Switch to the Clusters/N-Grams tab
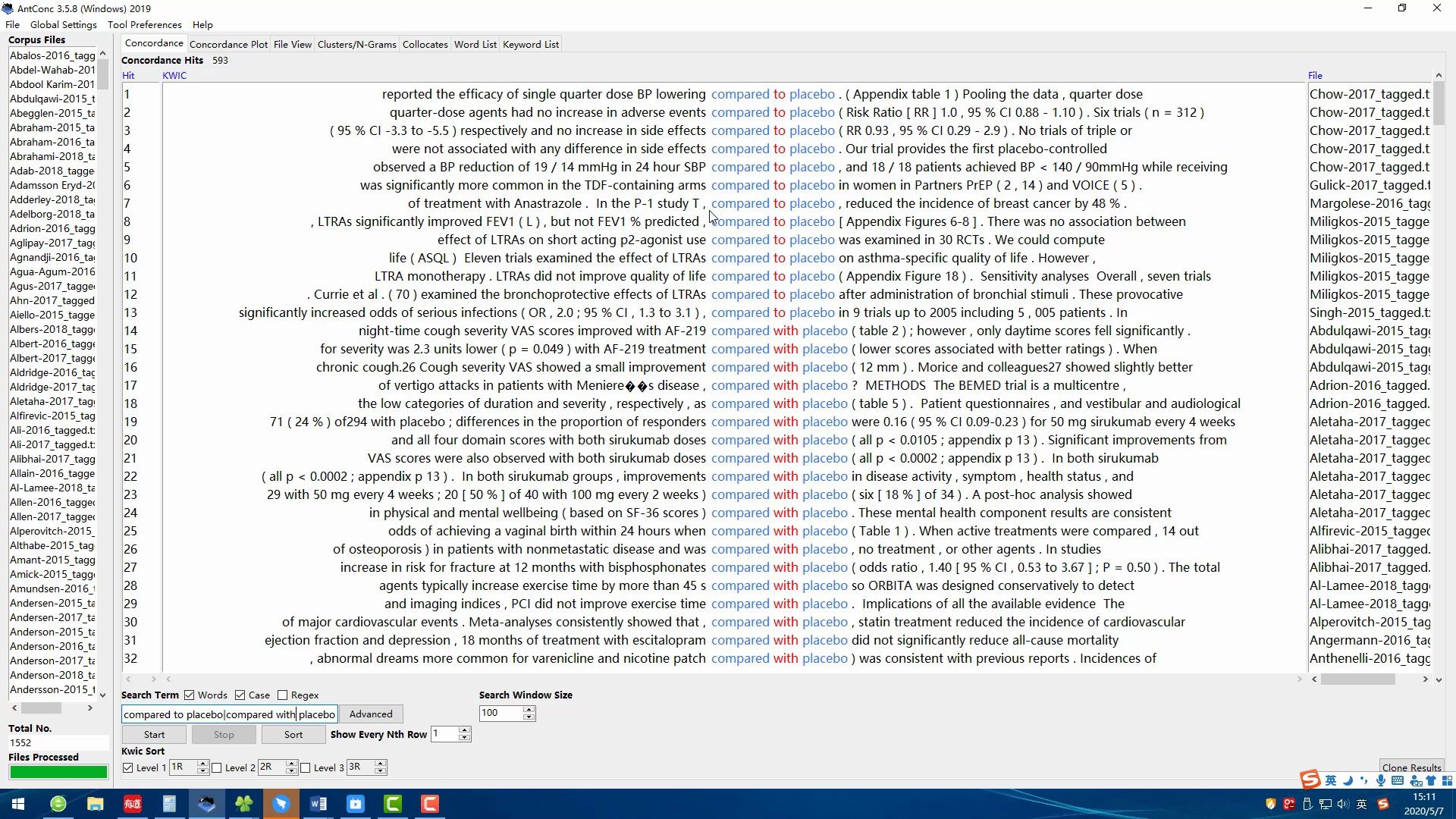This screenshot has width=1456, height=819. 357,45
